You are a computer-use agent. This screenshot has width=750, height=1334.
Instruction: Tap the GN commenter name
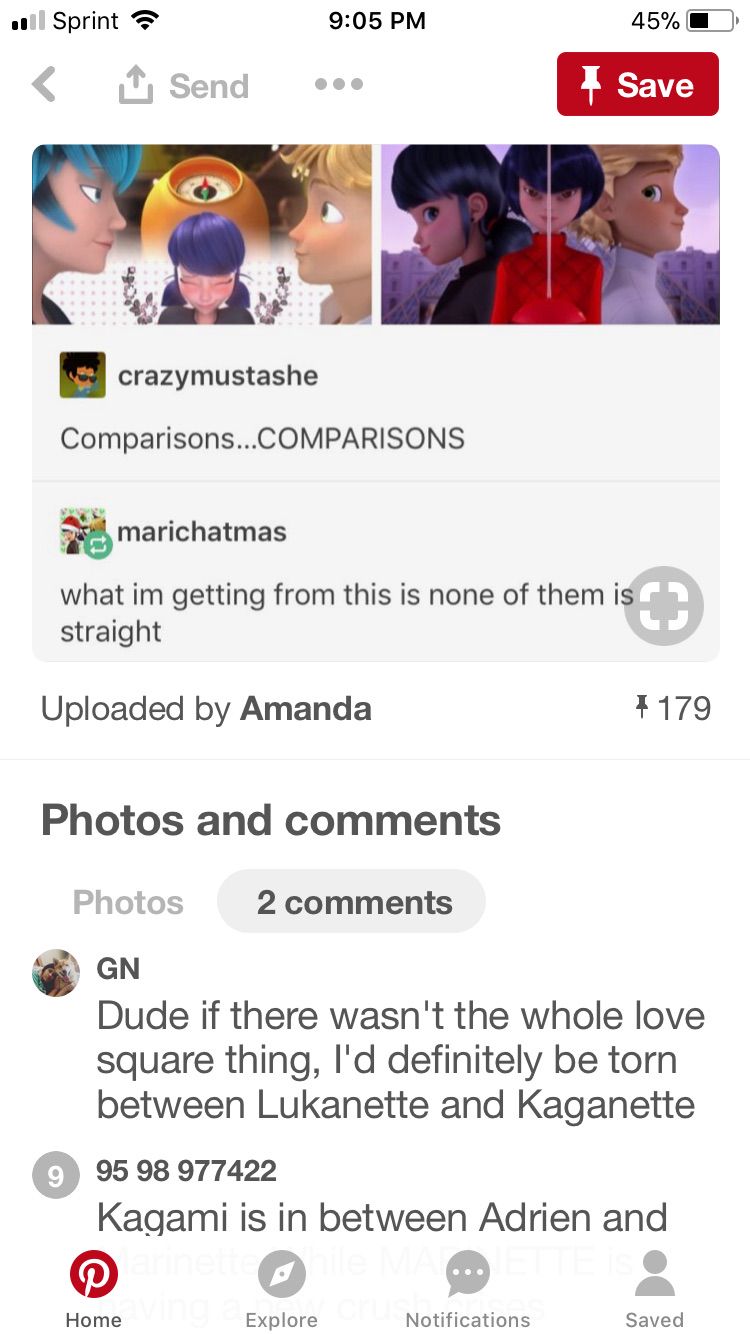(x=118, y=968)
